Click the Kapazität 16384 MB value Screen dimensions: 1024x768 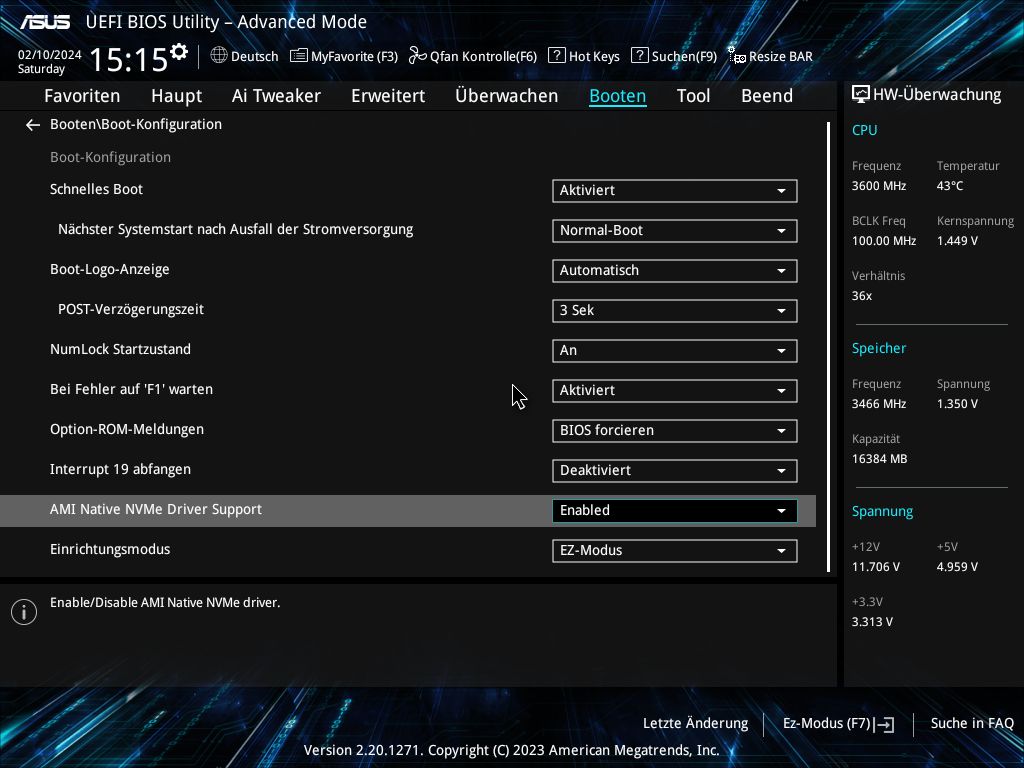coord(880,459)
